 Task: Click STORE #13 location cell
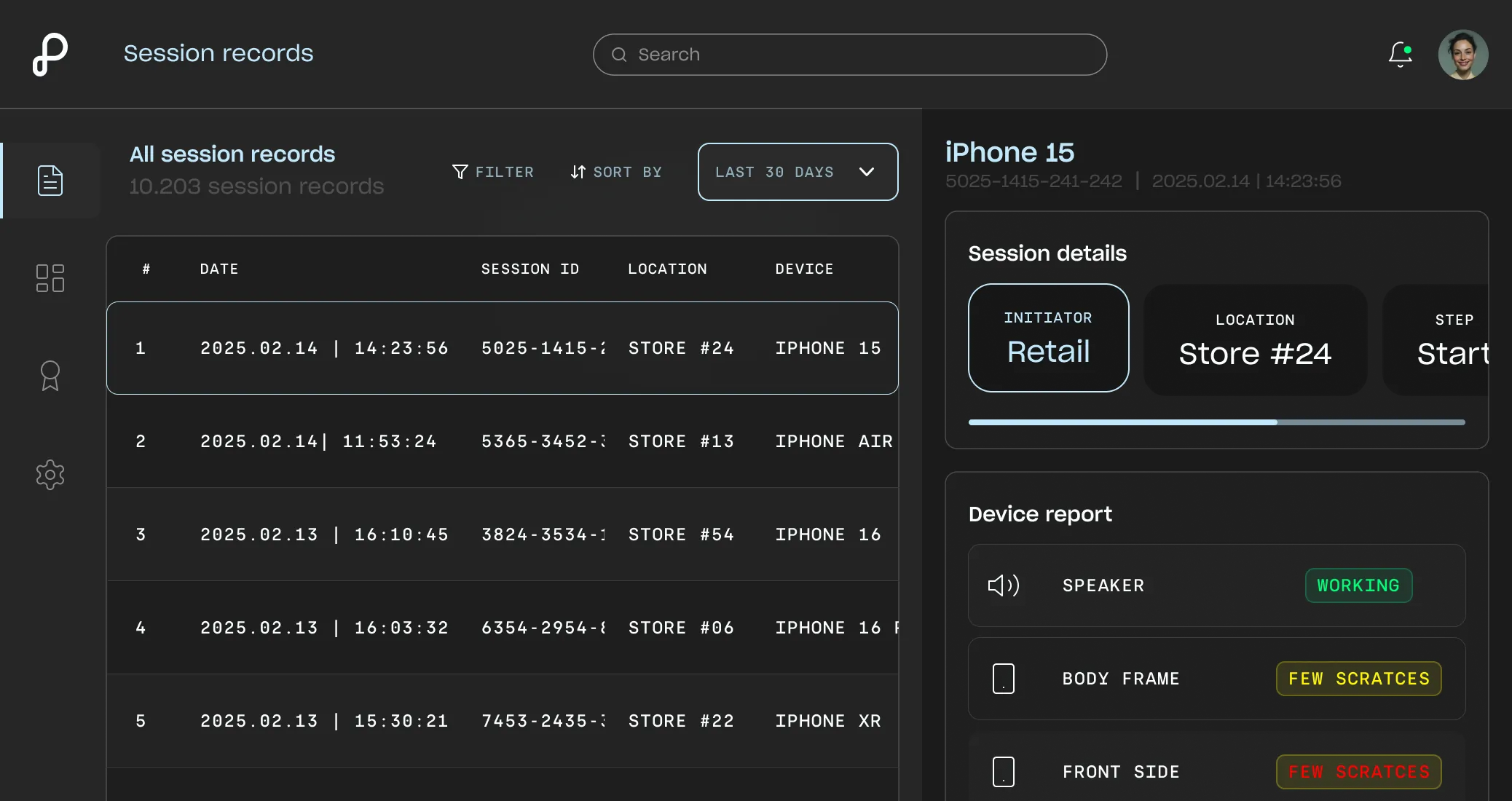click(x=681, y=441)
